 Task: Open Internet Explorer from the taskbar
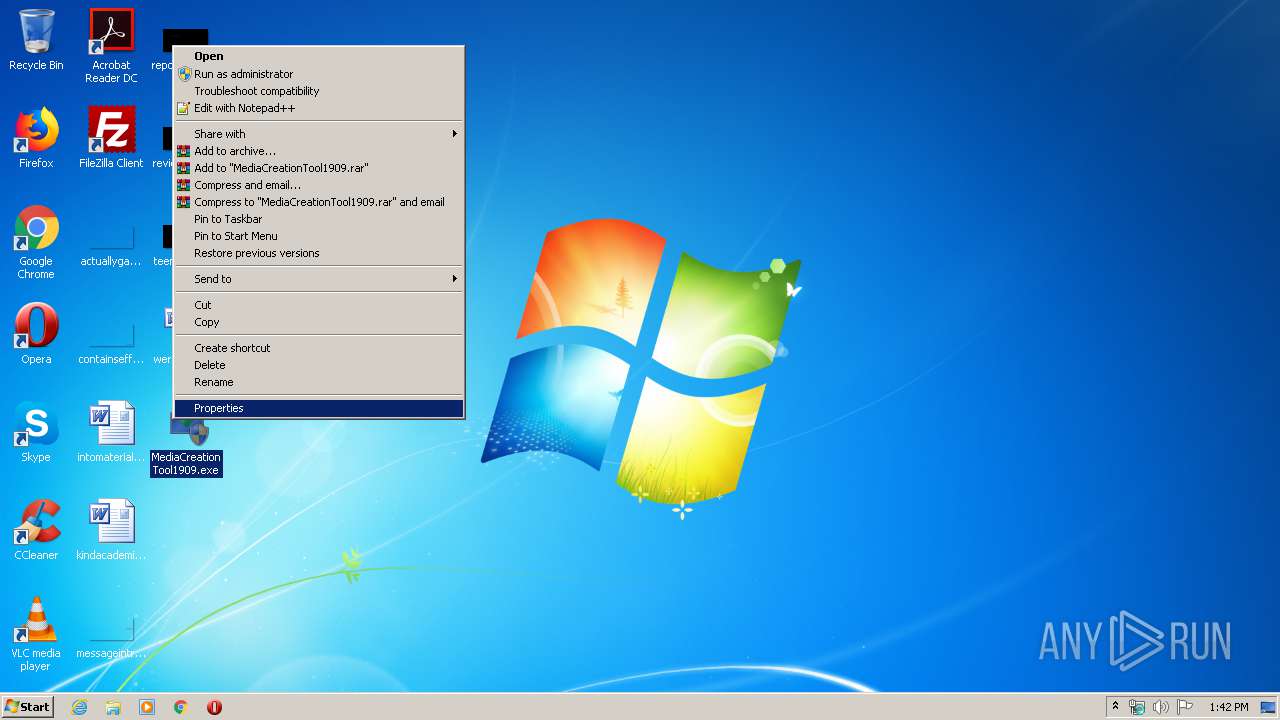coord(79,707)
